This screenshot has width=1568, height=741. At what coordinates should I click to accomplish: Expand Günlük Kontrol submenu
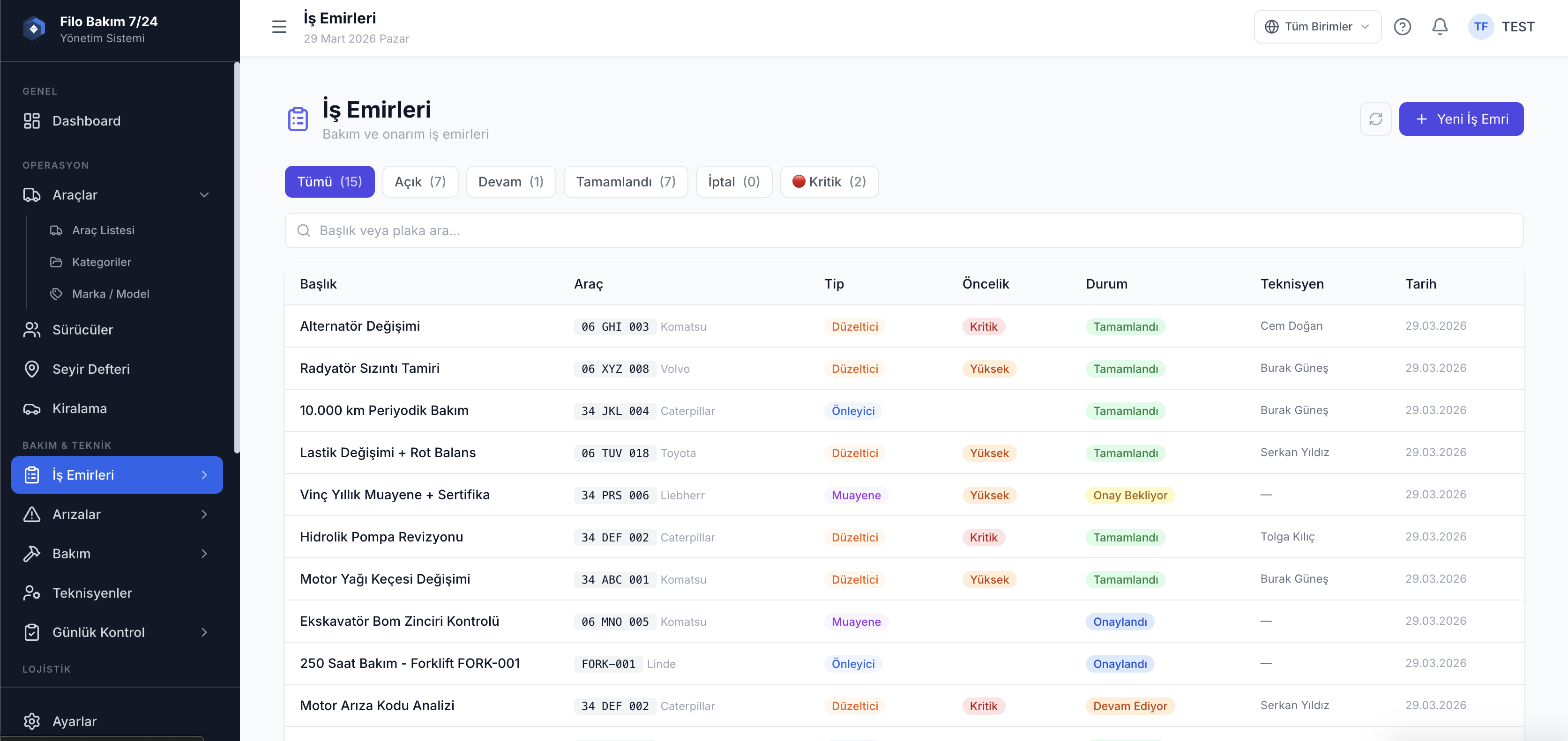(204, 633)
